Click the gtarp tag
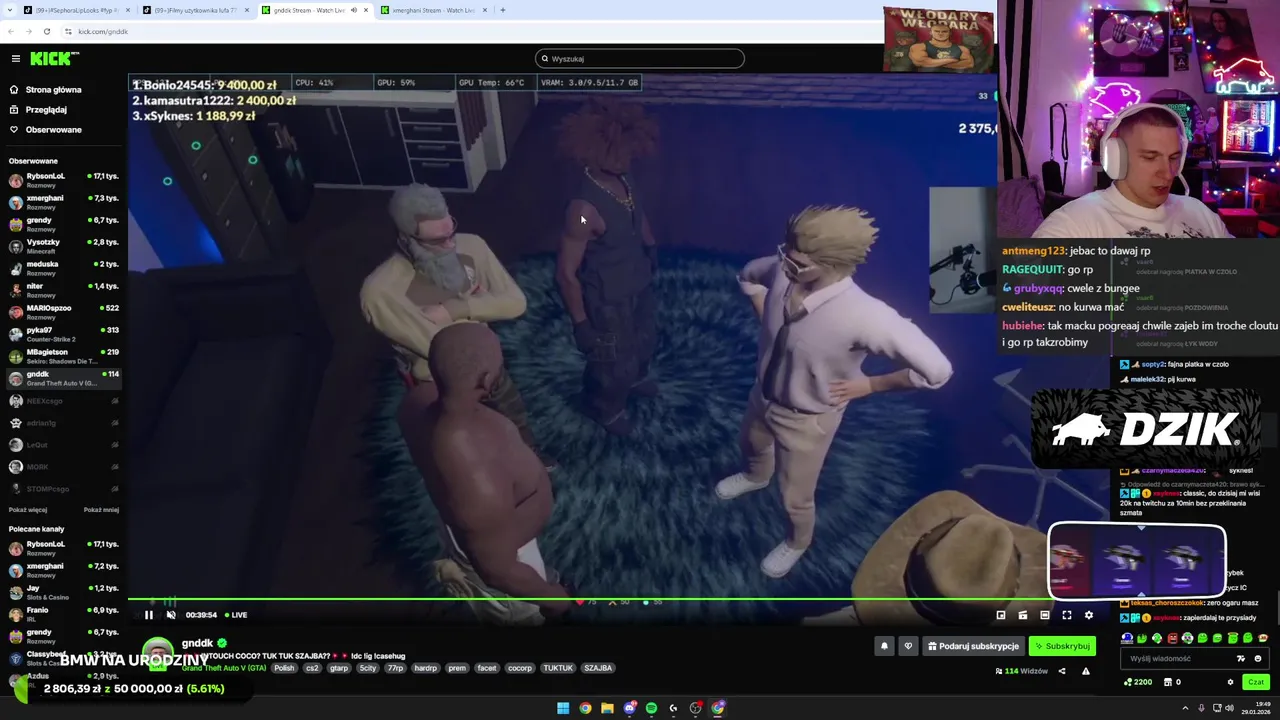 coord(339,668)
